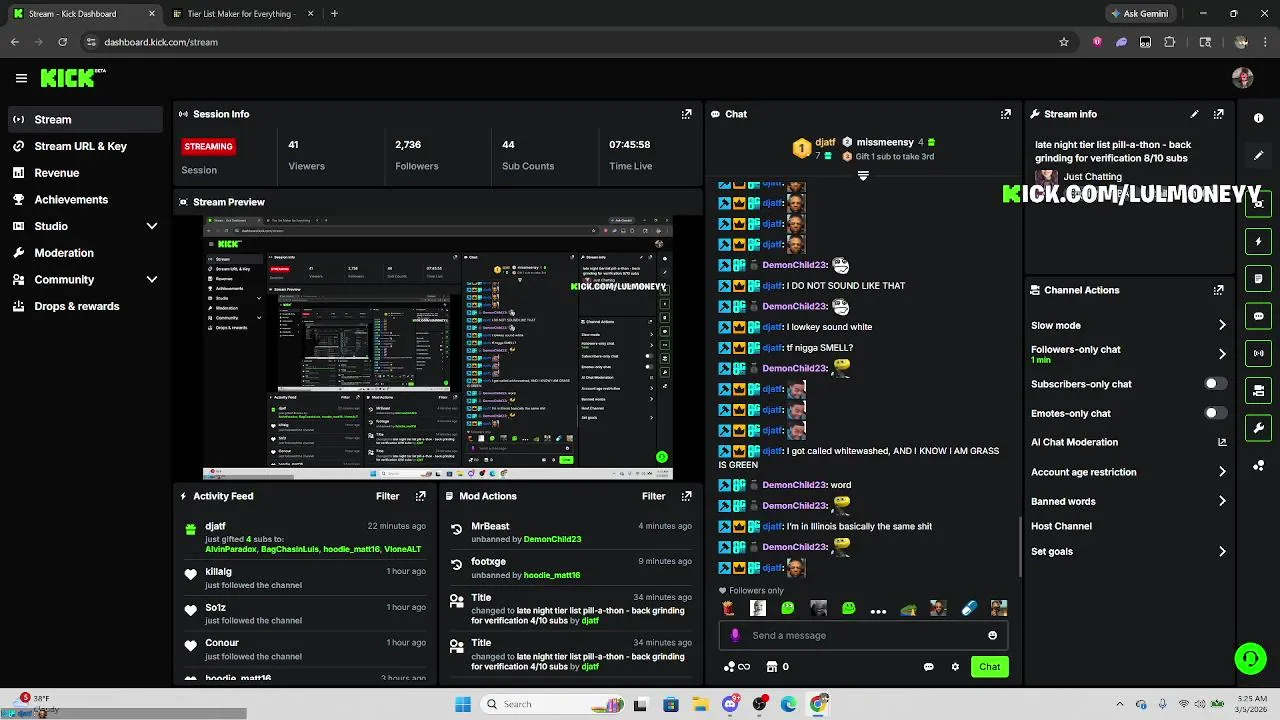Viewport: 1280px width, 720px height.
Task: Click the lightning bolt icon in right sidebar
Action: coord(1259,242)
